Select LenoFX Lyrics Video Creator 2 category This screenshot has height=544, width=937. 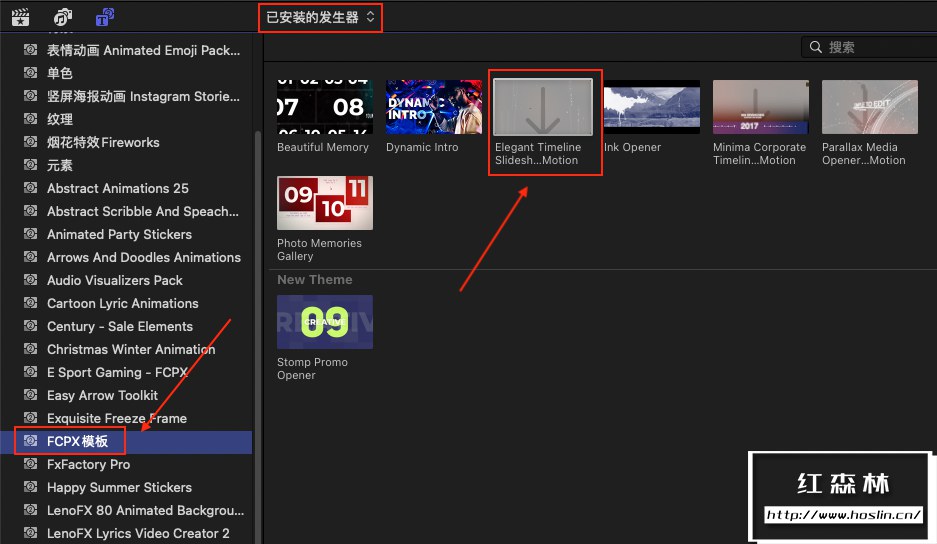126,533
